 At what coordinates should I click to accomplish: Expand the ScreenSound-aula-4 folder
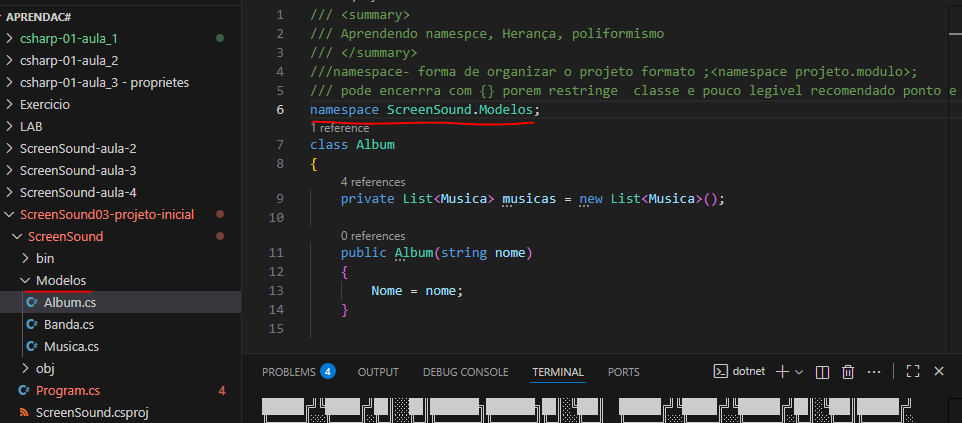9,193
